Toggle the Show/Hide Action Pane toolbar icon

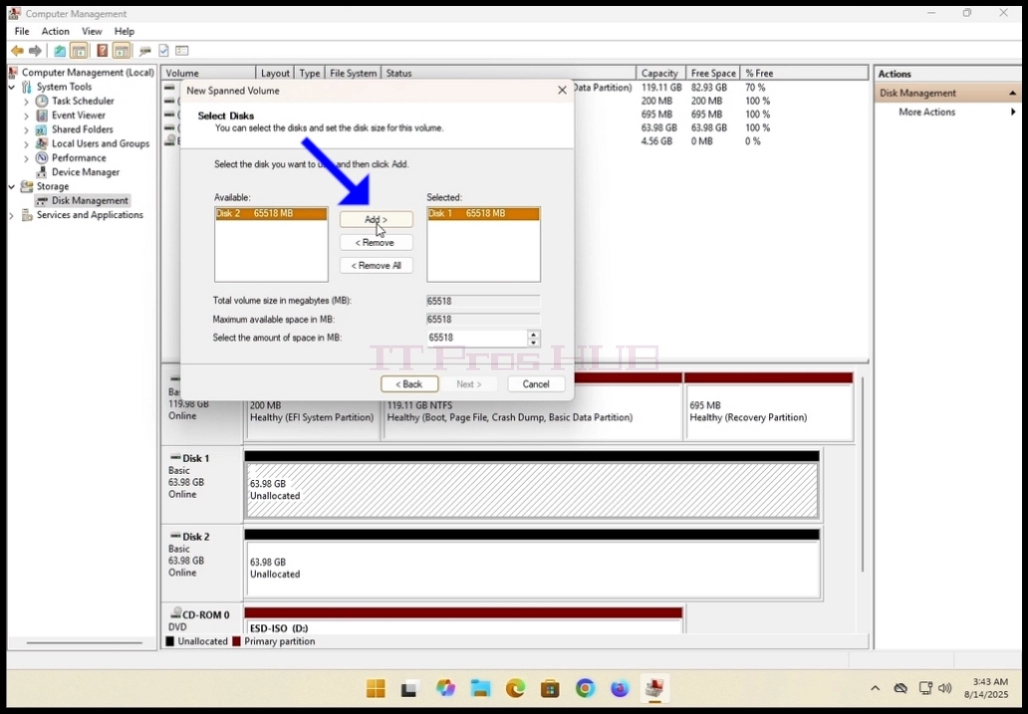(x=121, y=50)
